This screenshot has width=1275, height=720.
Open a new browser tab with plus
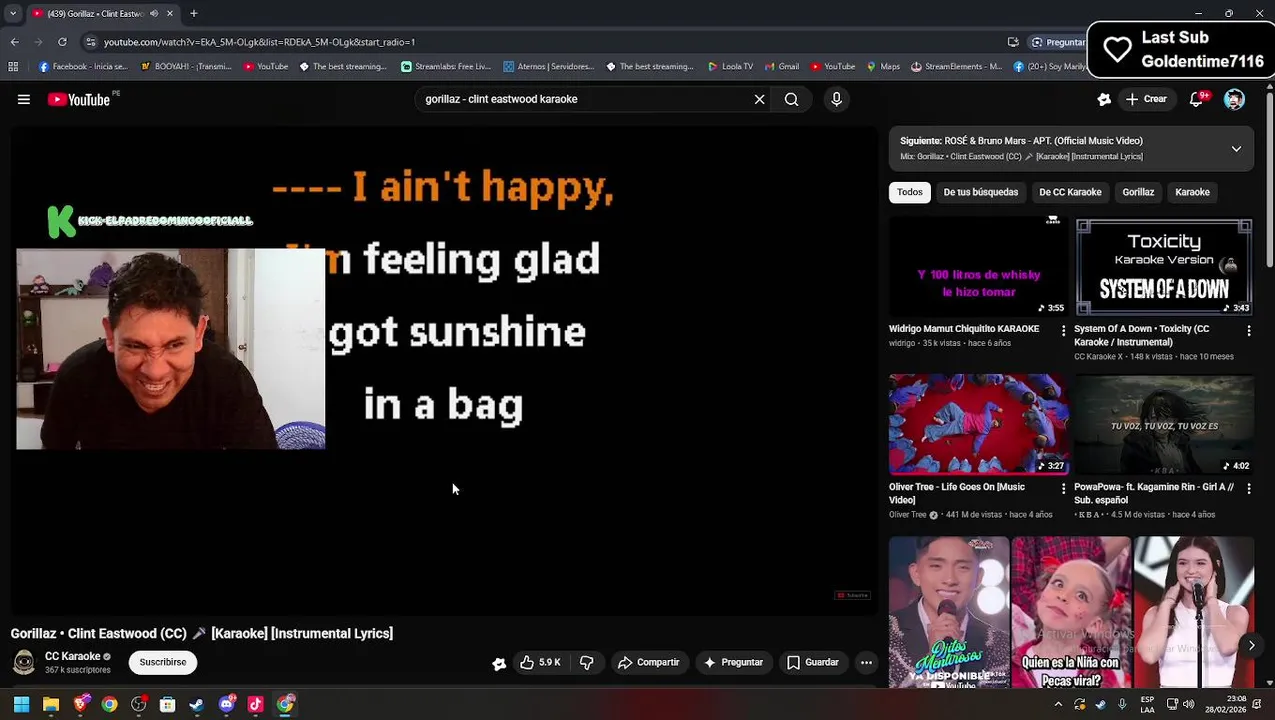(194, 13)
